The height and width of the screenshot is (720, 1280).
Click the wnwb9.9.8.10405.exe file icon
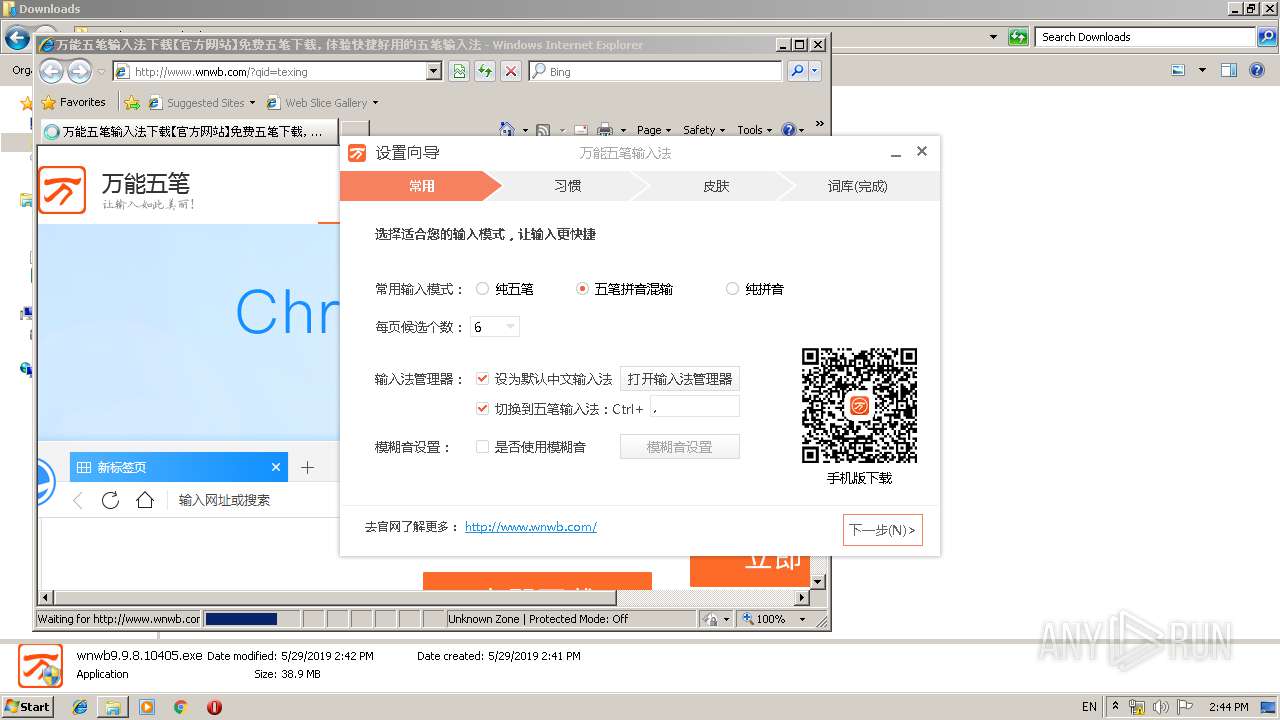[x=41, y=666]
